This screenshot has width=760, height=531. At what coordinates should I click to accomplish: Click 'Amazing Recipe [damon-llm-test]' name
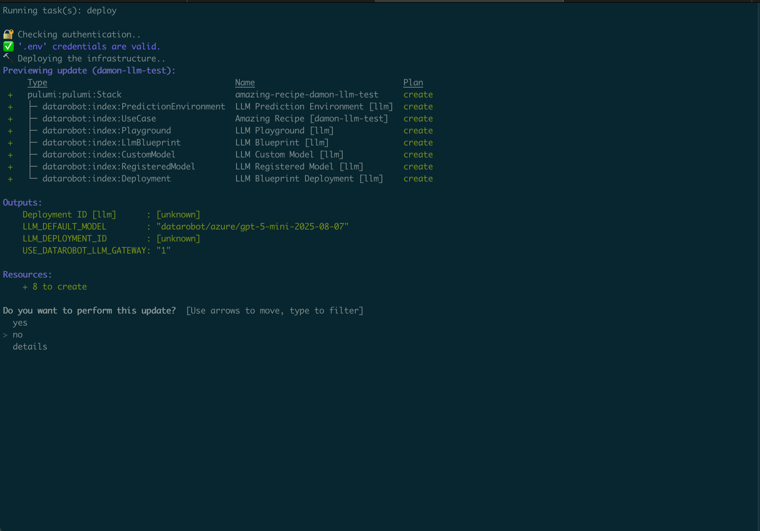pos(312,119)
